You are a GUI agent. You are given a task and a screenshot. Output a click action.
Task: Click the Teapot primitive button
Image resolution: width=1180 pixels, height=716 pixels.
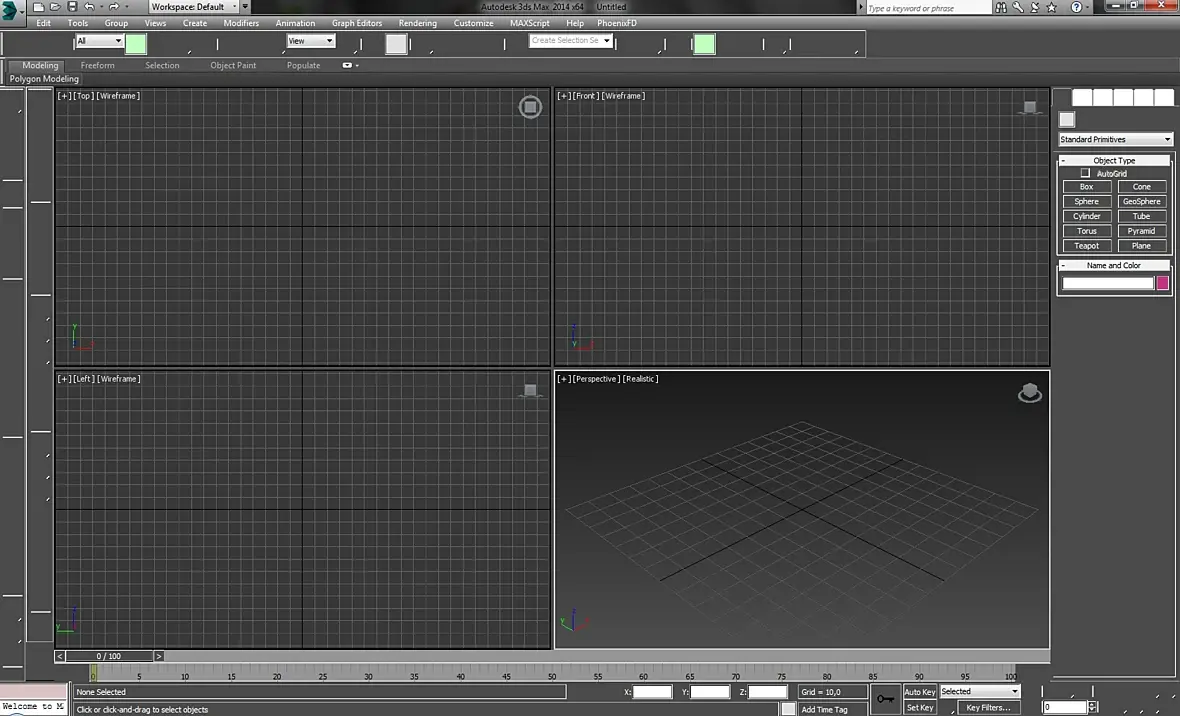pos(1087,246)
